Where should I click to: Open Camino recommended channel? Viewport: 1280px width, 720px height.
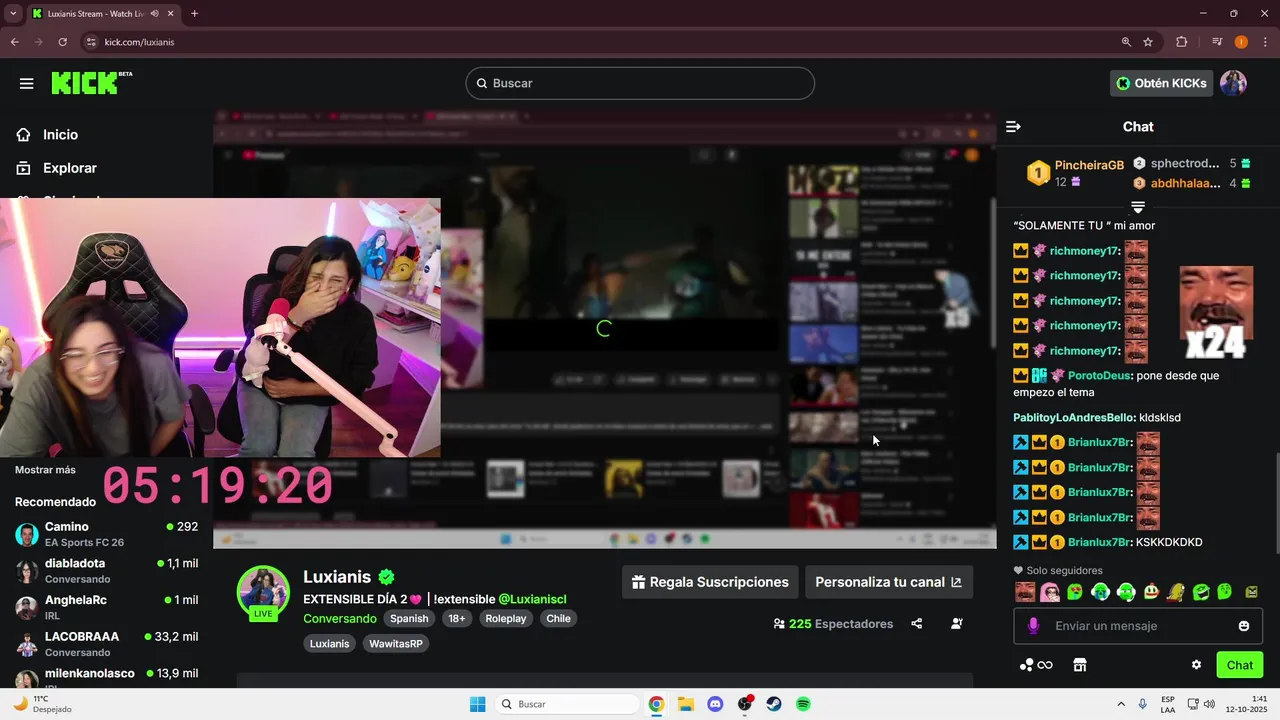[106, 534]
